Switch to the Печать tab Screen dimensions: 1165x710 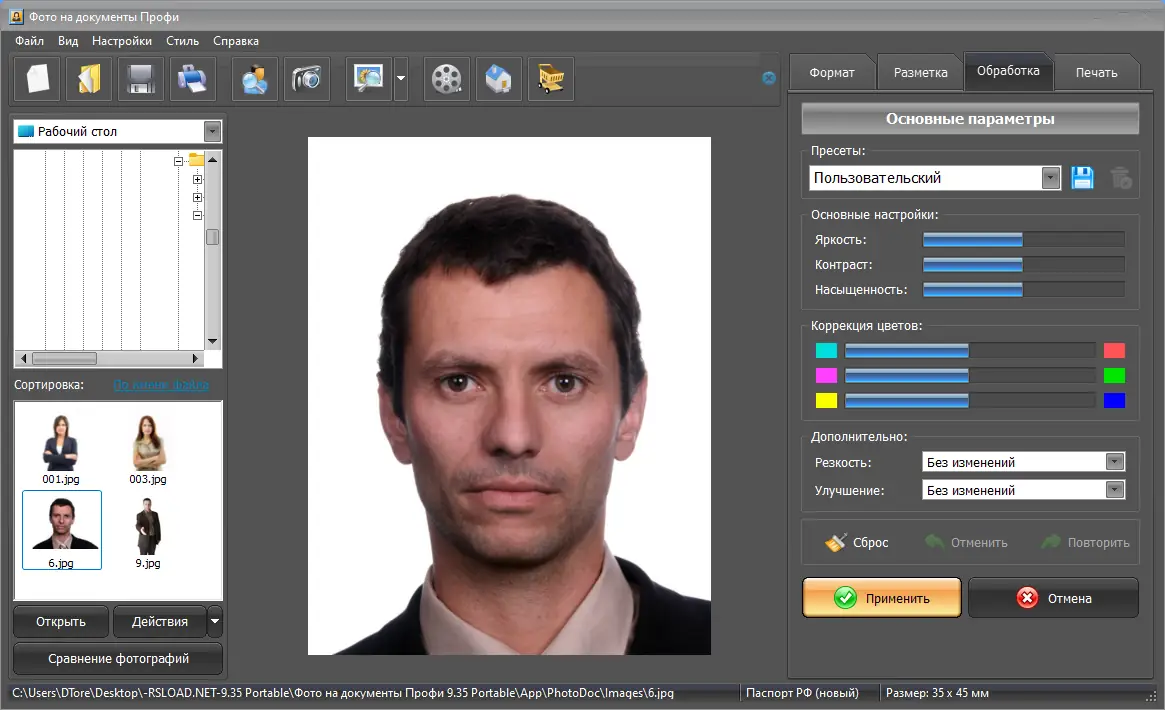click(1096, 72)
